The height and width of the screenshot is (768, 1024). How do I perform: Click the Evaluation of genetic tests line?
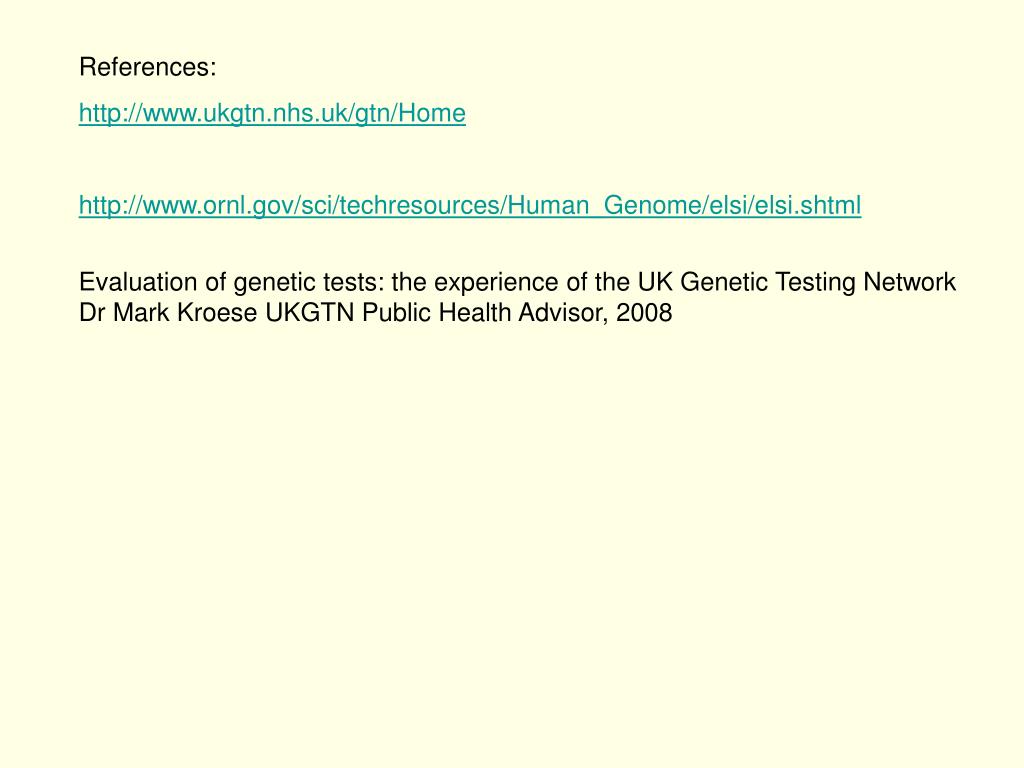517,282
